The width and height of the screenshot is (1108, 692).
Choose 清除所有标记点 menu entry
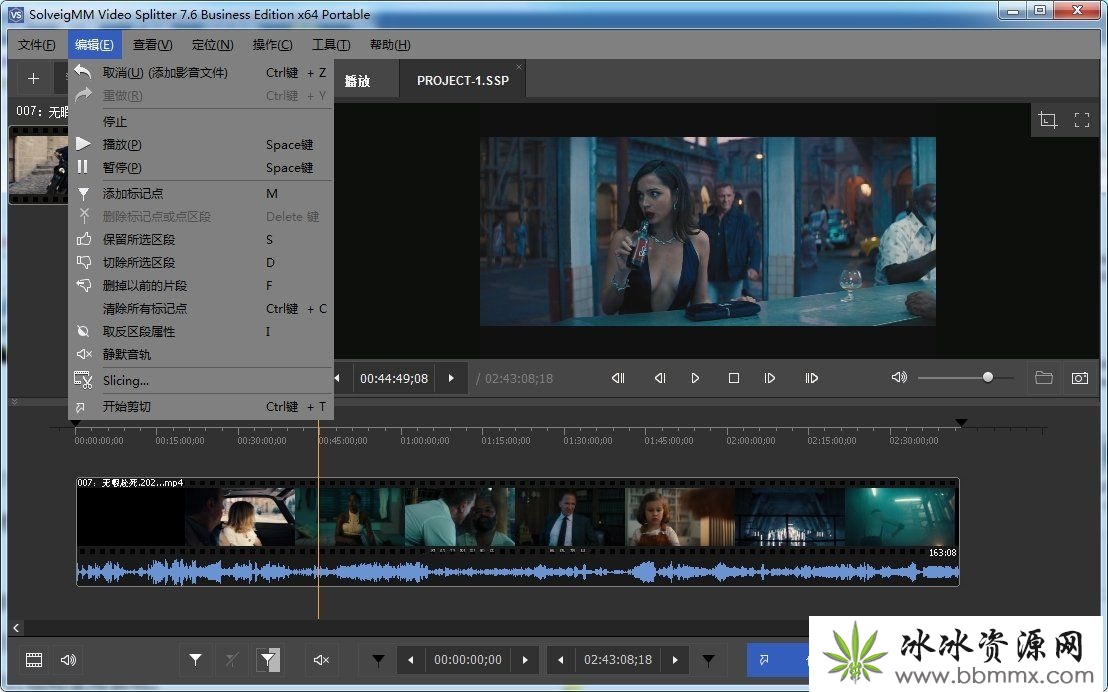point(201,308)
